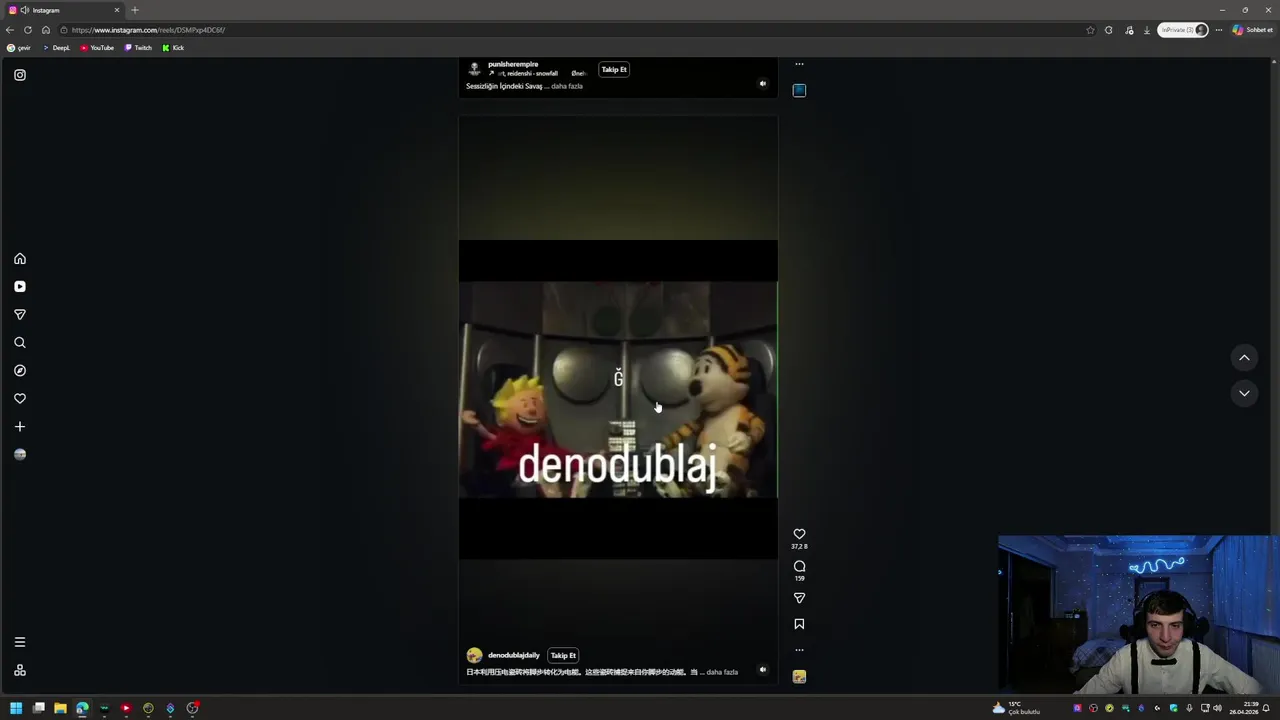Screen dimensions: 1280x720
Task: Open the YouTube bookmark
Action: 97,48
